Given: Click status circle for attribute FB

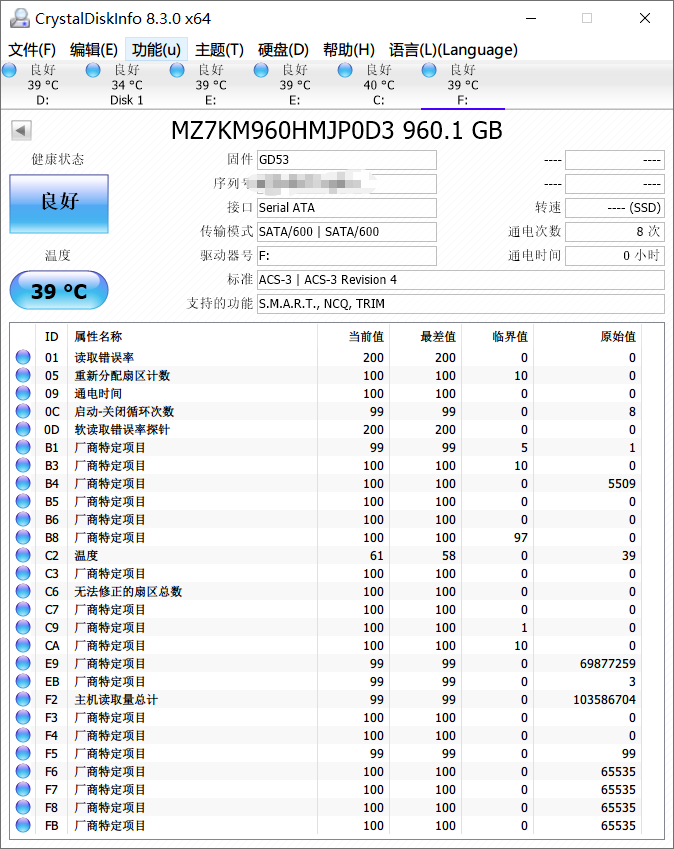Looking at the screenshot, I should [23, 825].
